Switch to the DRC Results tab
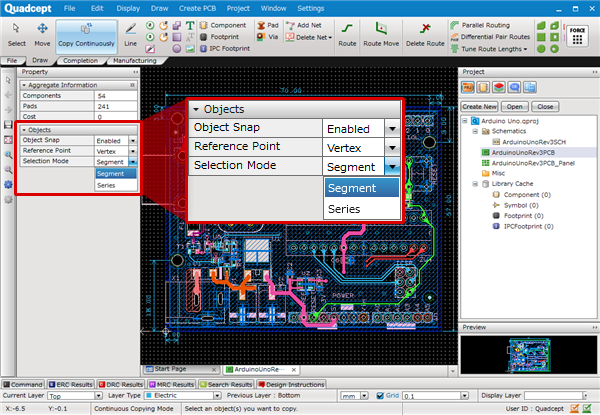Screen dimensions: 600x415 tap(121, 384)
